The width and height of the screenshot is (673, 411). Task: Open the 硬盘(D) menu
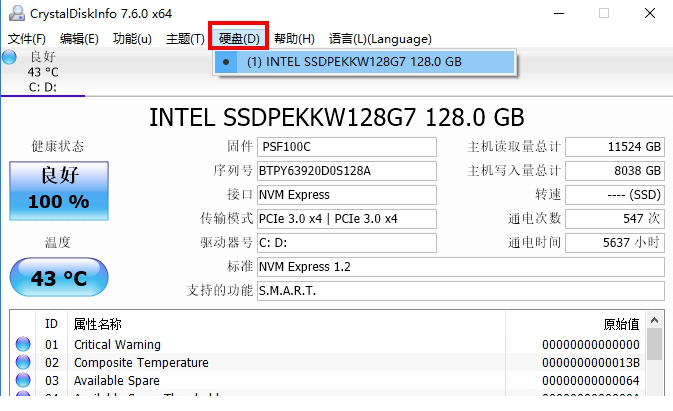tap(239, 39)
